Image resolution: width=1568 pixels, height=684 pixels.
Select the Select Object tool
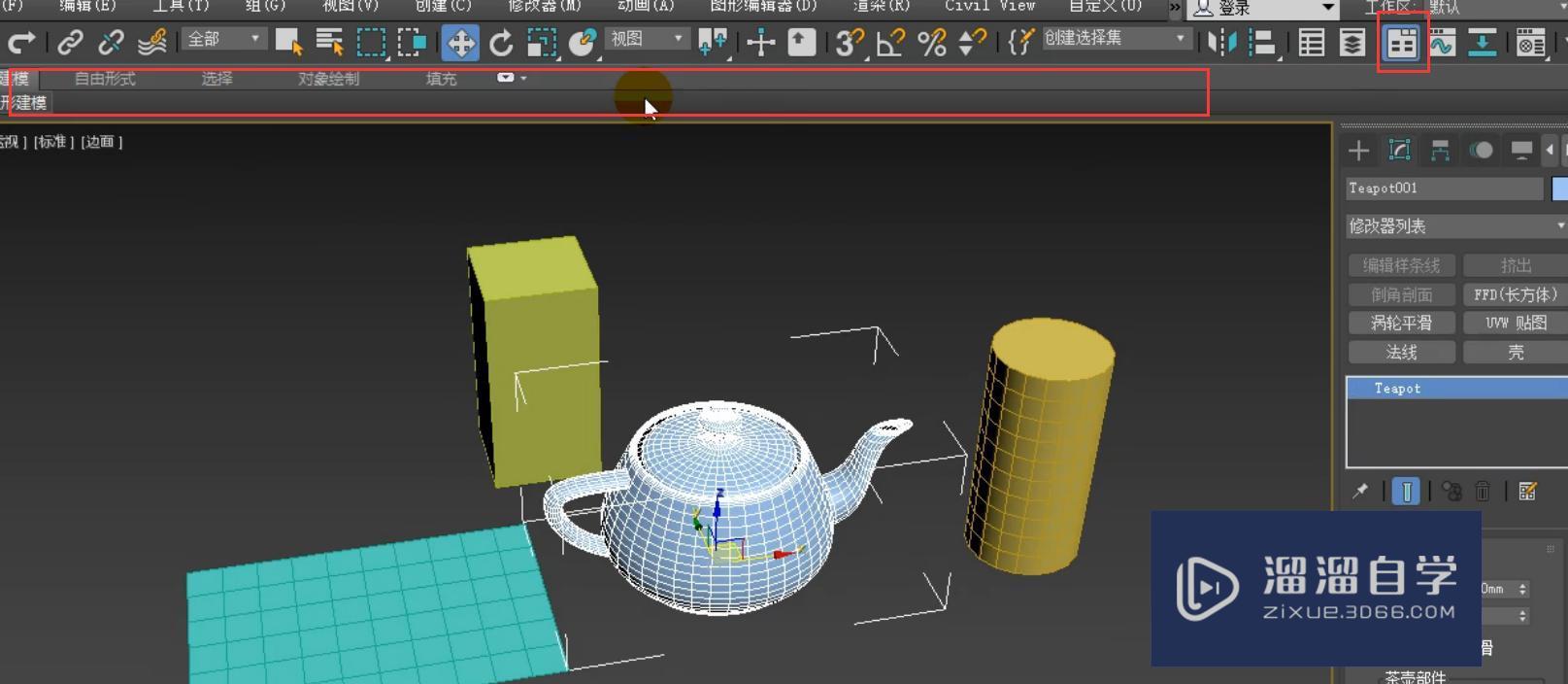point(288,42)
